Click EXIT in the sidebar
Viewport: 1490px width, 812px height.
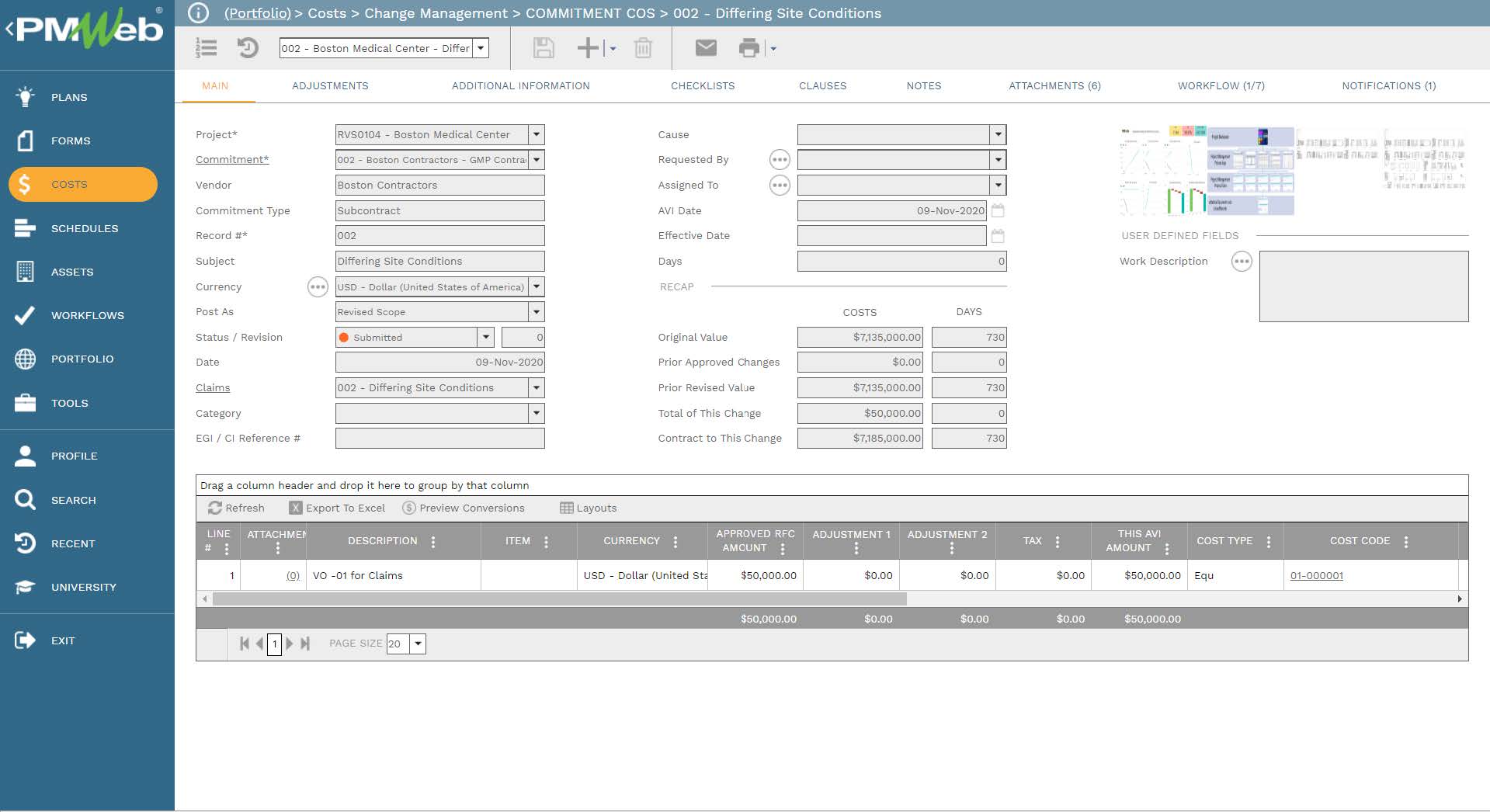click(63, 640)
